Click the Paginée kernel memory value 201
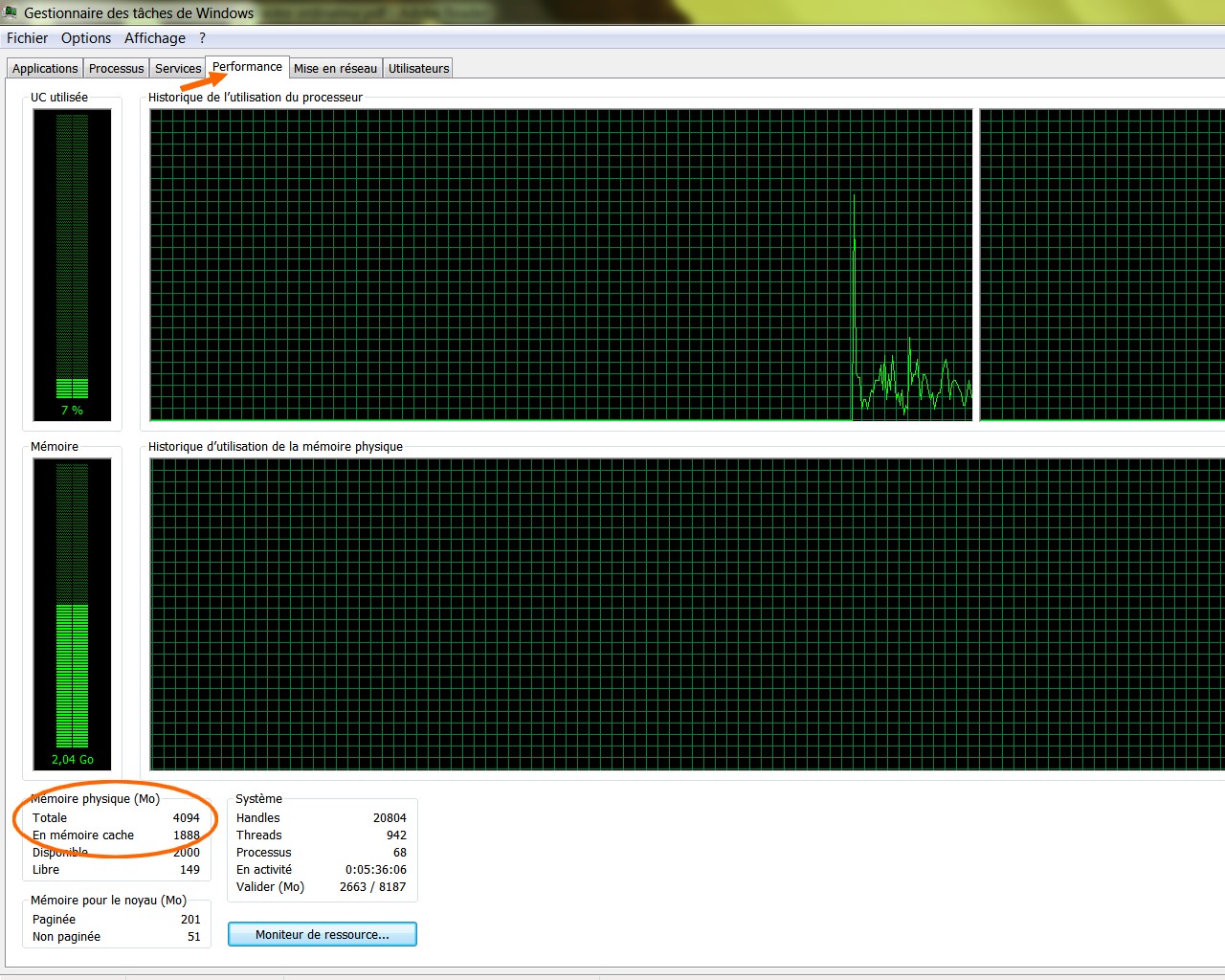 [x=190, y=920]
